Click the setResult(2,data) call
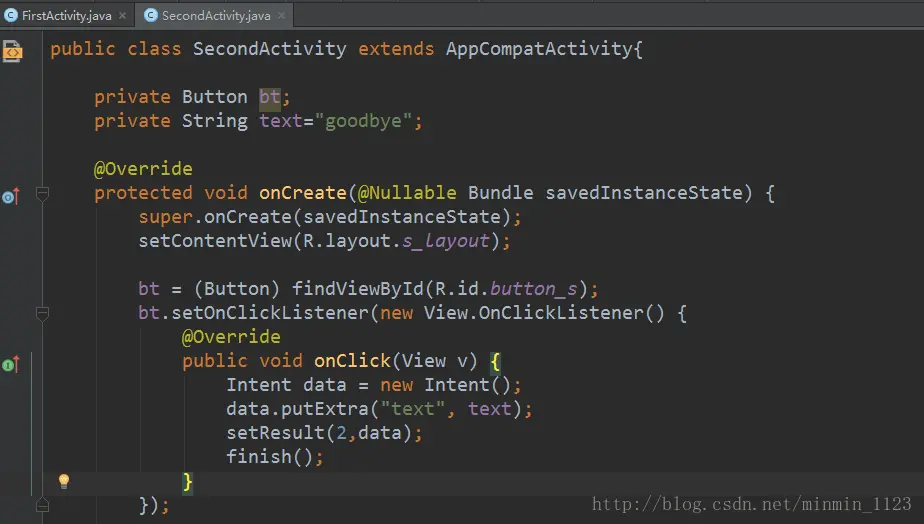This screenshot has height=524, width=924. coord(319,433)
